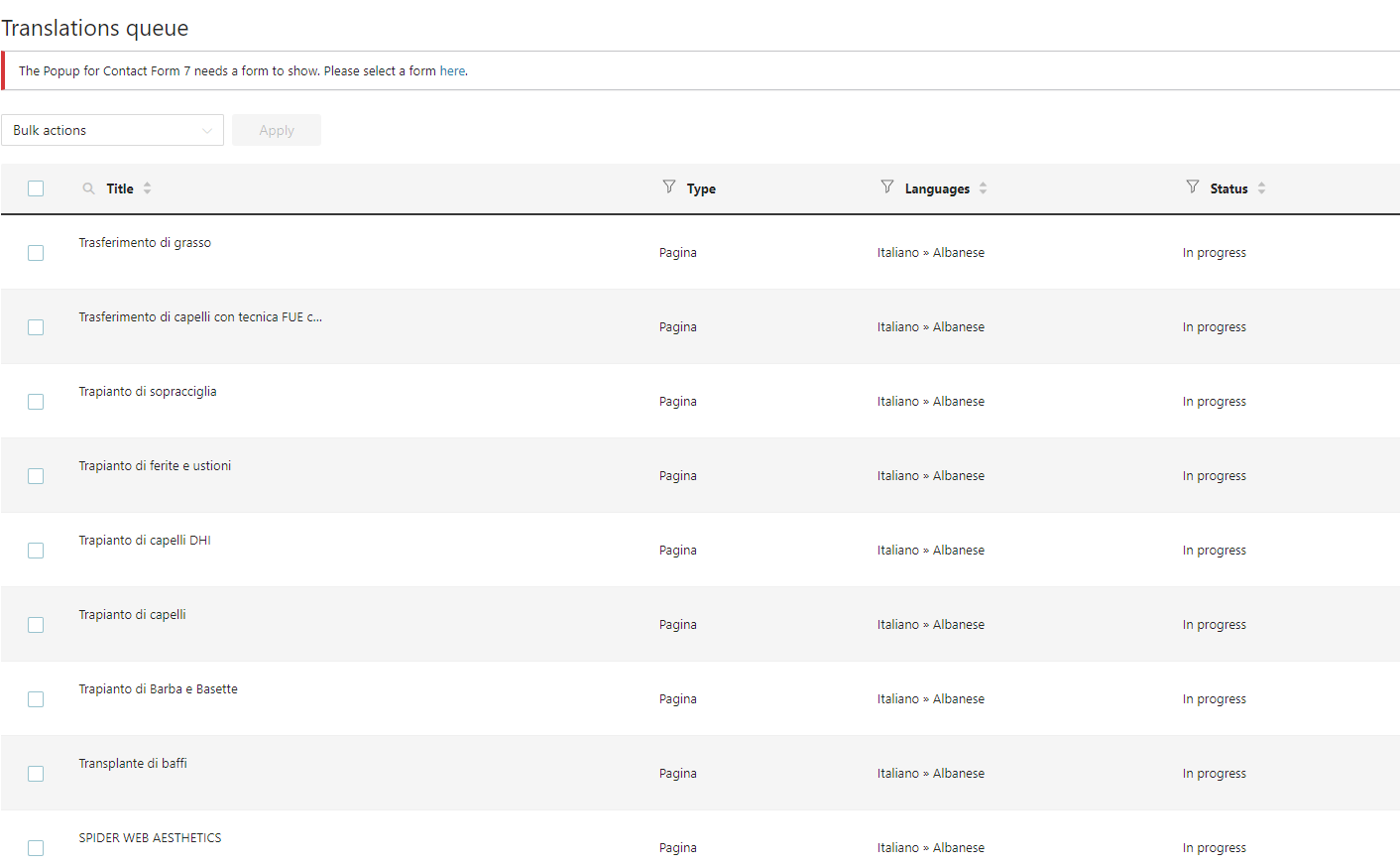
Task: Expand the Bulk actions dropdown
Action: click(x=112, y=130)
